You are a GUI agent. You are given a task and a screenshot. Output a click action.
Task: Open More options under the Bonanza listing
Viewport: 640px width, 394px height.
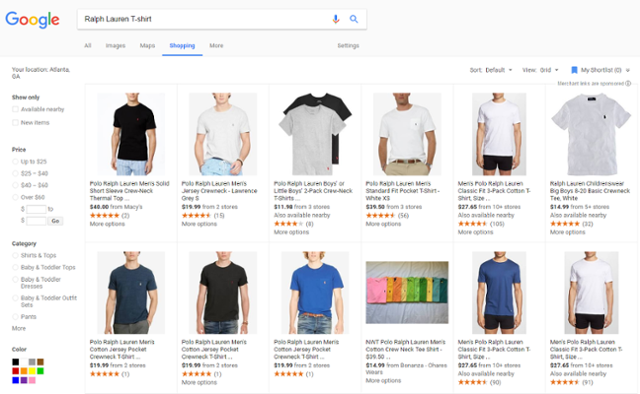click(383, 381)
